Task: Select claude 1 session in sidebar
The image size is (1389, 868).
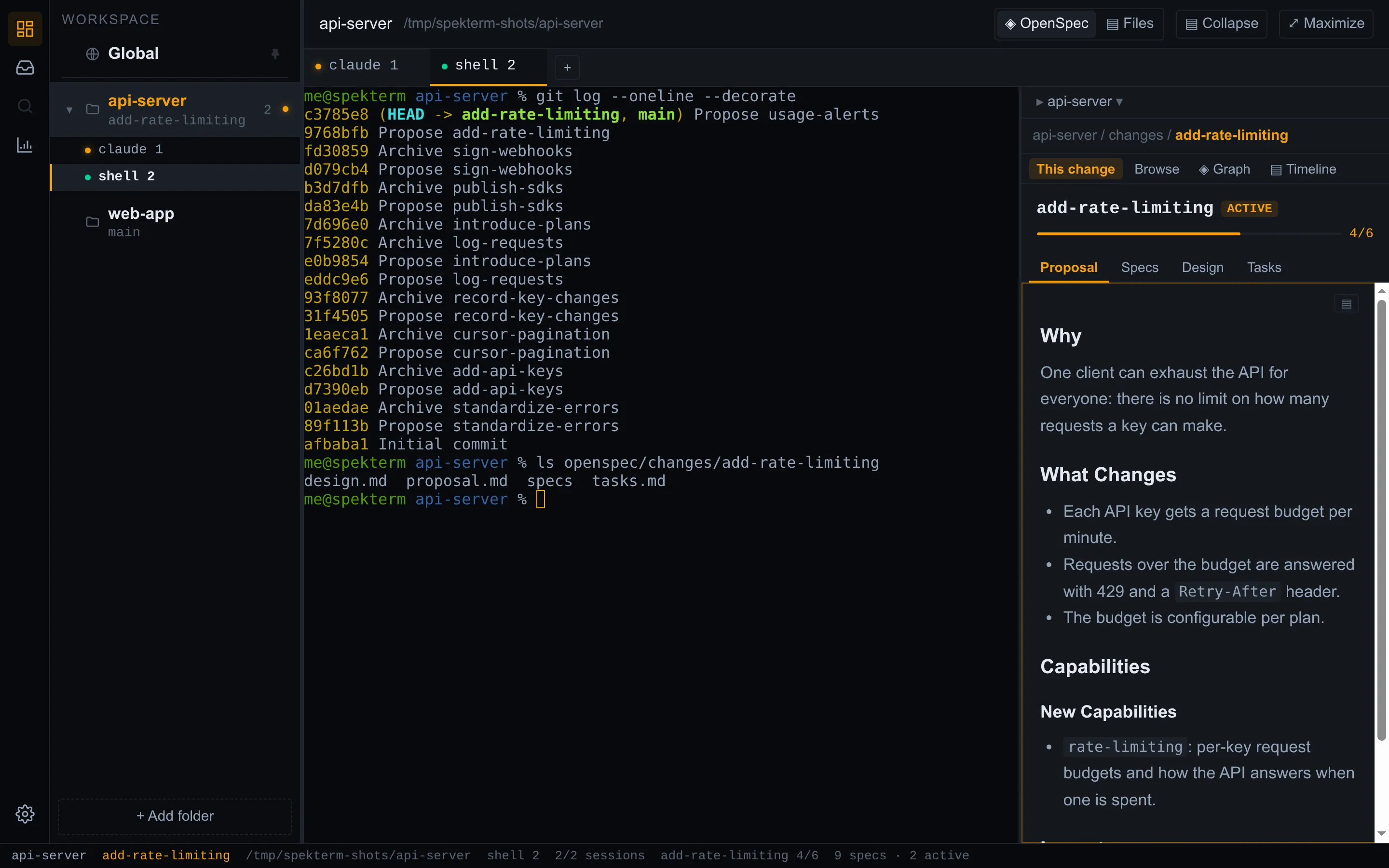Action: (x=175, y=149)
